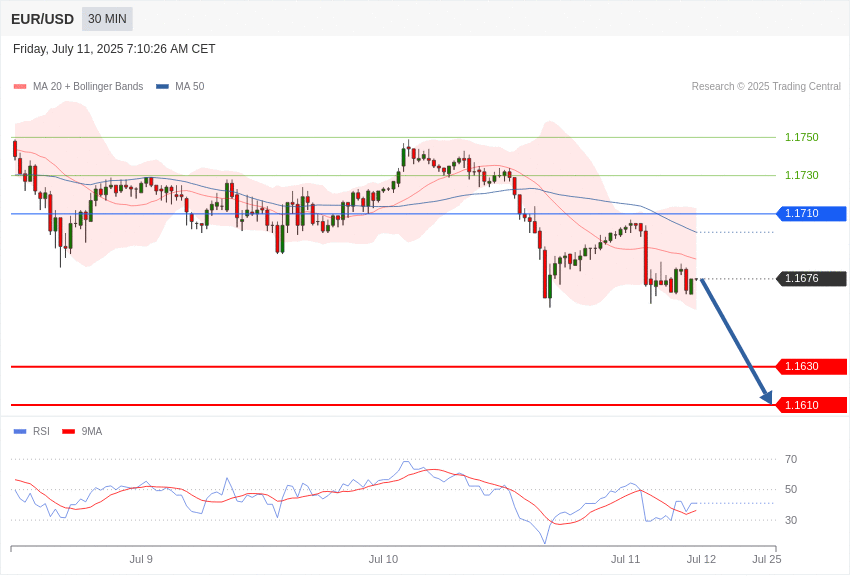850x576 pixels.
Task: Click the 70 level on the RSI scale
Action: click(x=790, y=459)
